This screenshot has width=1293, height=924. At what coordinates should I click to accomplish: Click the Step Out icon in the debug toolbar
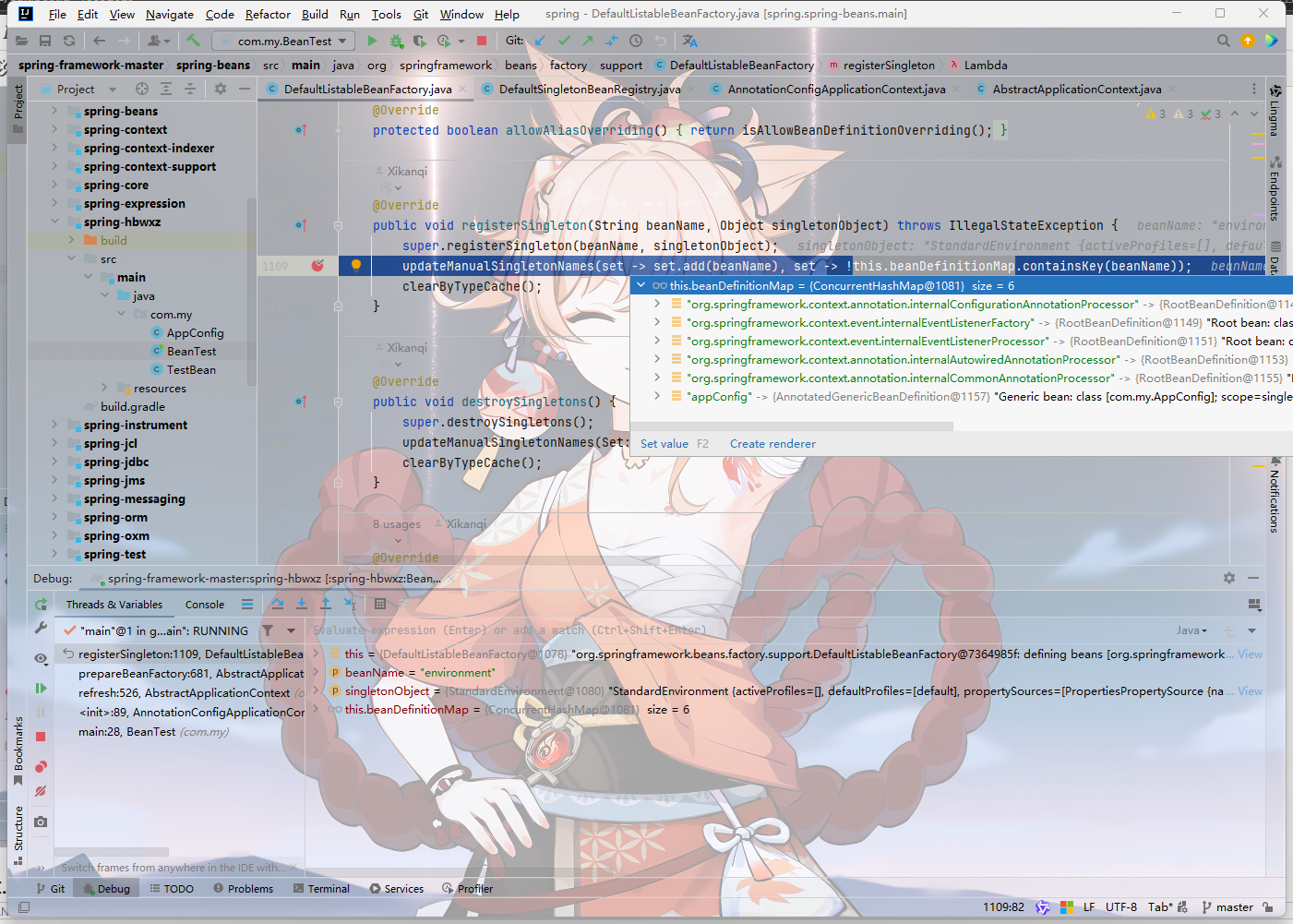pyautogui.click(x=325, y=604)
